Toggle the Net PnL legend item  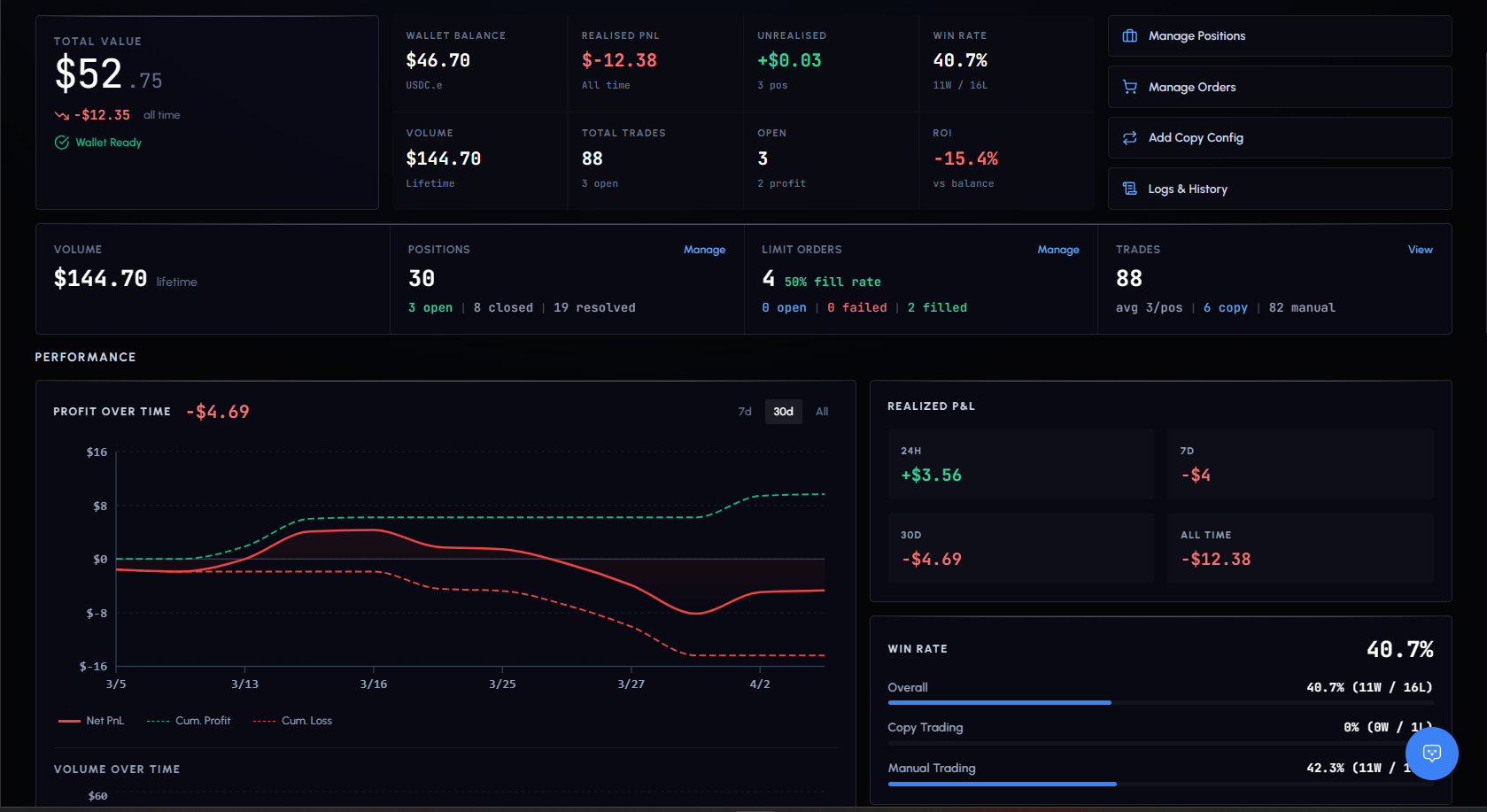point(91,720)
